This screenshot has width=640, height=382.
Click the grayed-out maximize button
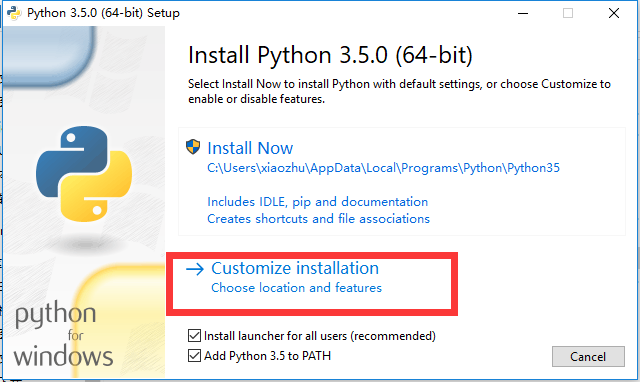point(568,13)
